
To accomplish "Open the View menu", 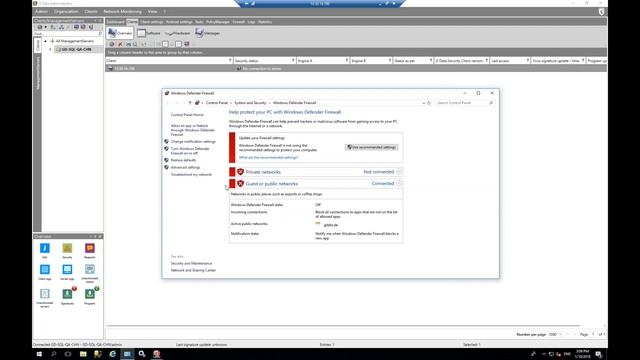I will coord(152,11).
